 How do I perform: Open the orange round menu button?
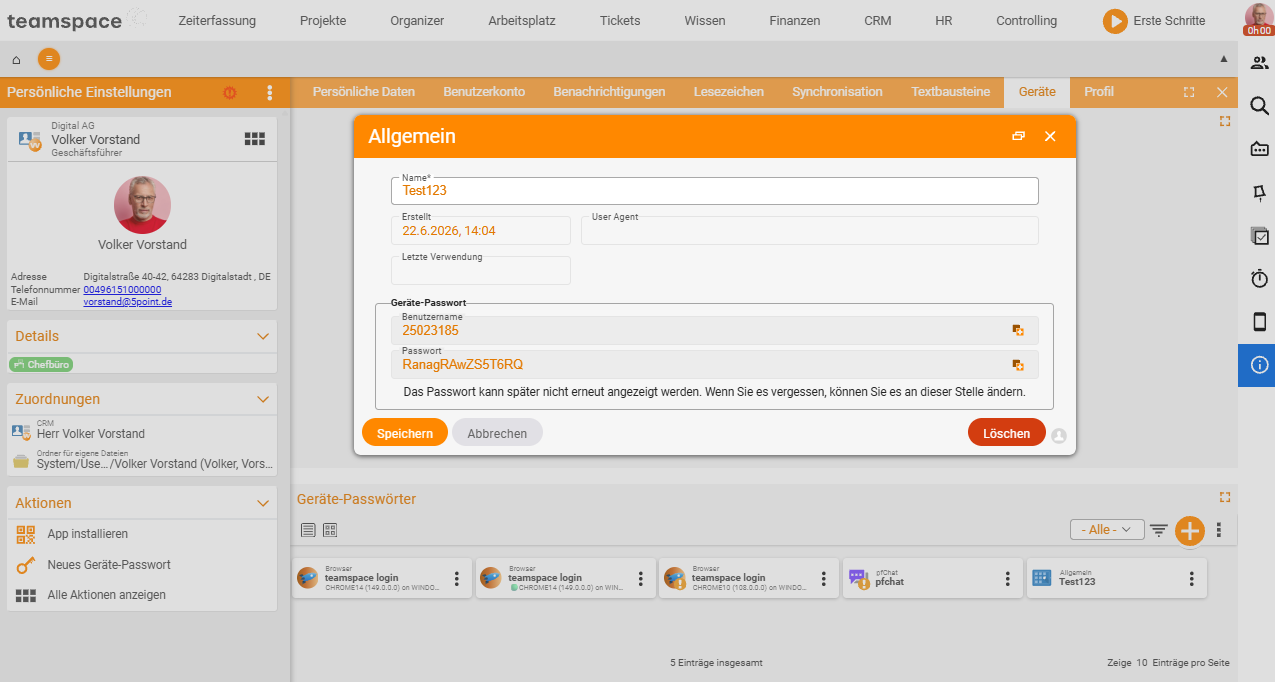click(x=49, y=59)
